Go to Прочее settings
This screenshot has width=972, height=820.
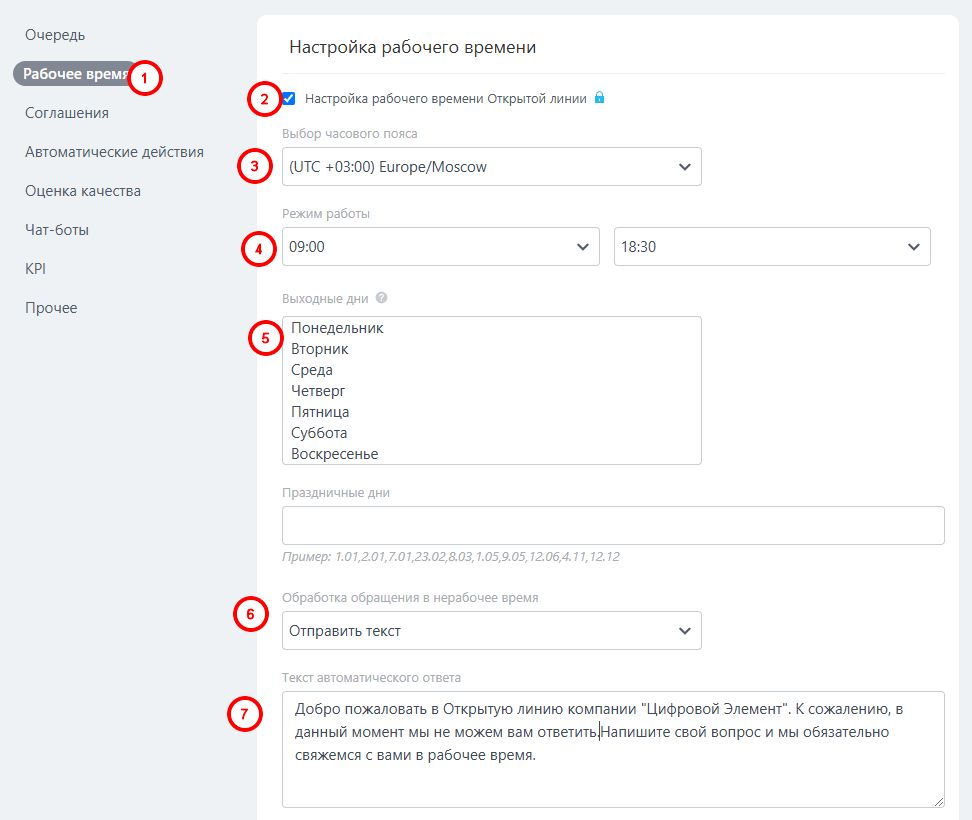[51, 308]
